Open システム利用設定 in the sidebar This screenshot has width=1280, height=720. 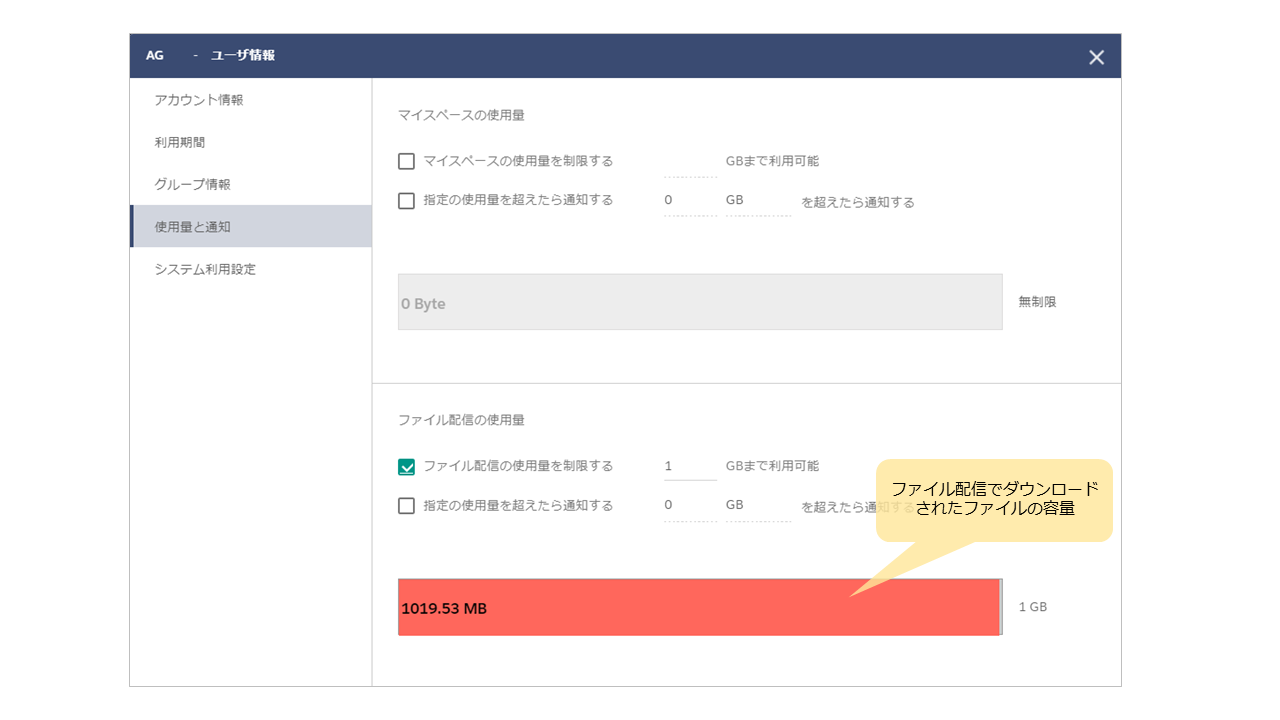click(205, 269)
